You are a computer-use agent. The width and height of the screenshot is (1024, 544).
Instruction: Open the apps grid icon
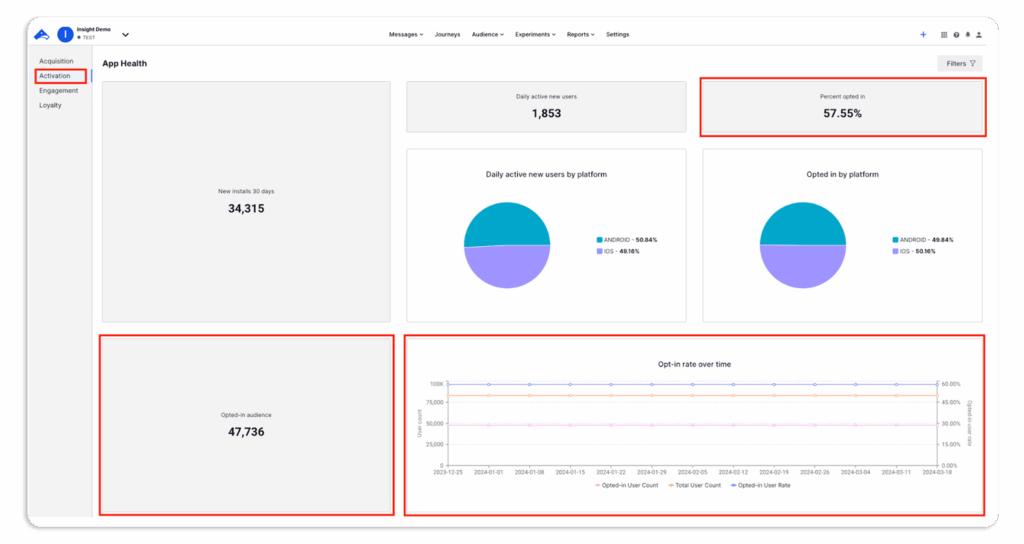point(944,35)
